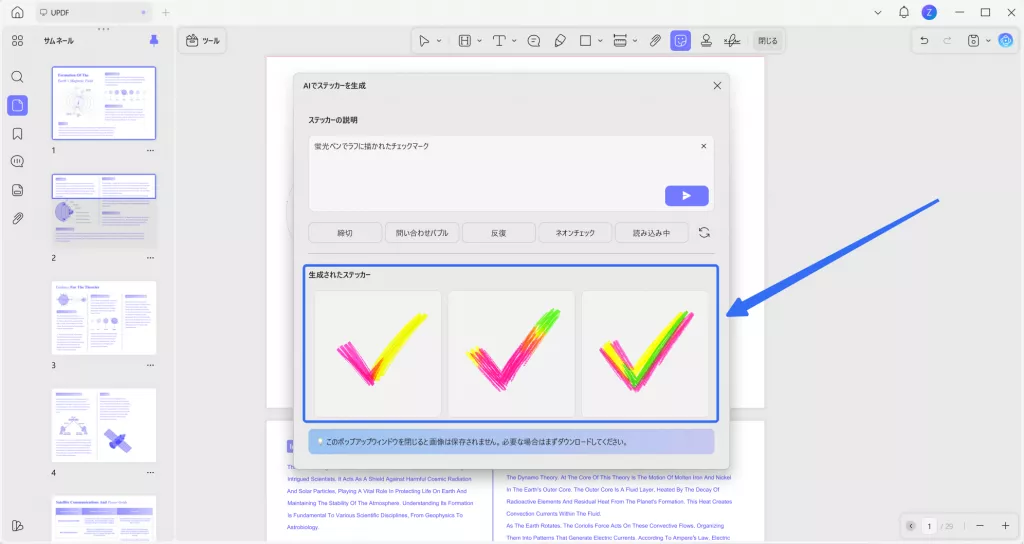Expand the save options dropdown
This screenshot has height=544, width=1024.
988,40
